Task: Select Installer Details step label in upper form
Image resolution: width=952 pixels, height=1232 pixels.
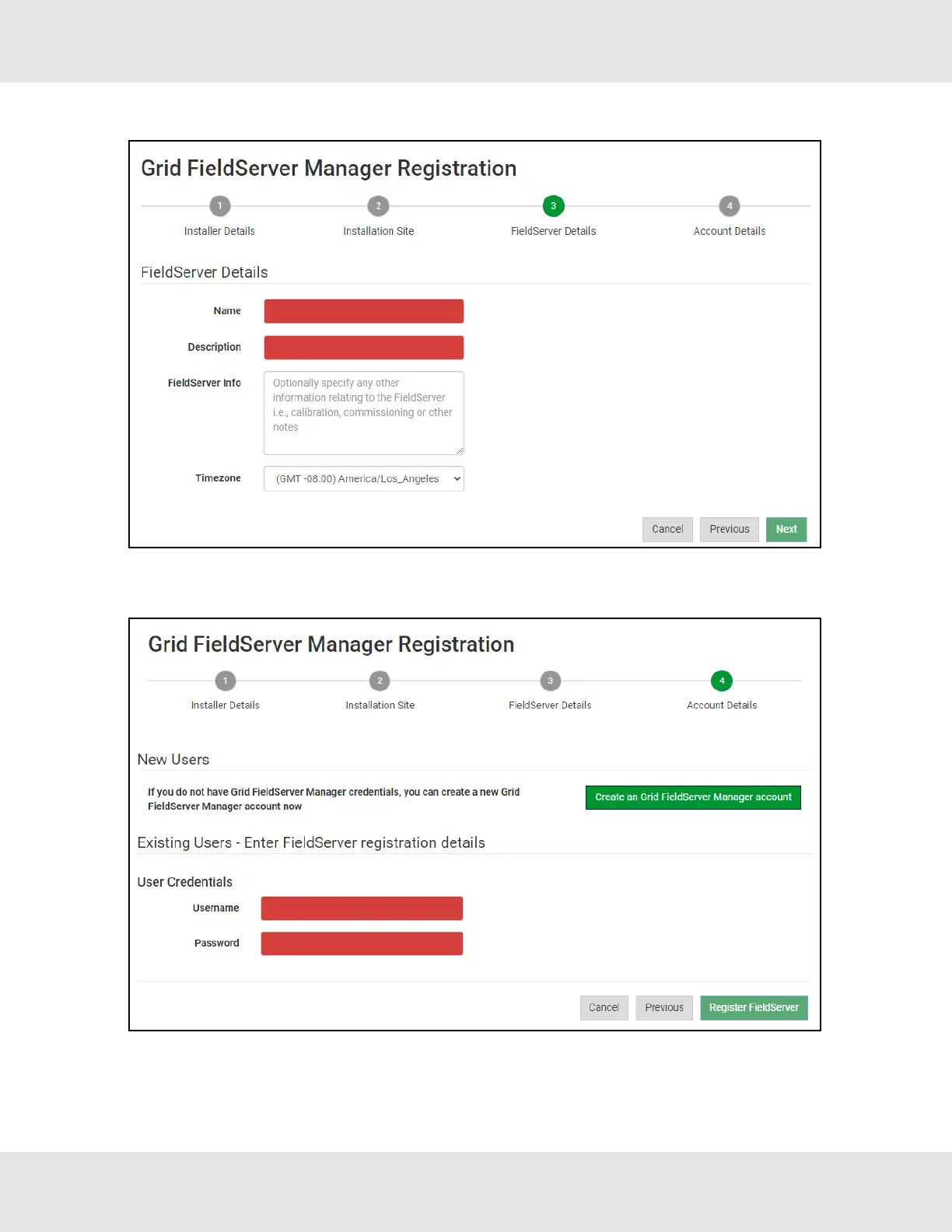Action: pos(219,231)
